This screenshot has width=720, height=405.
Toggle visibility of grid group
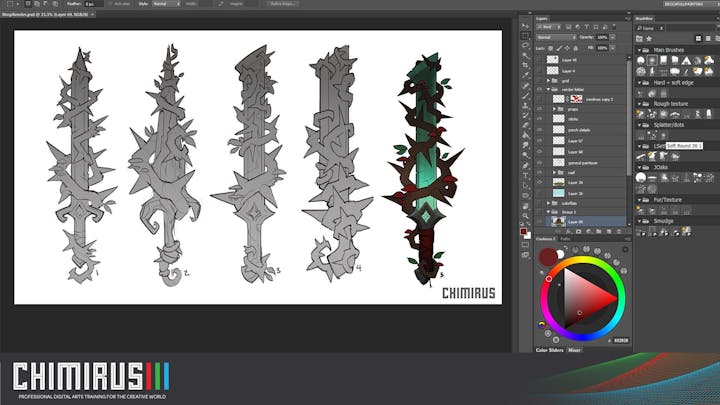coord(539,81)
